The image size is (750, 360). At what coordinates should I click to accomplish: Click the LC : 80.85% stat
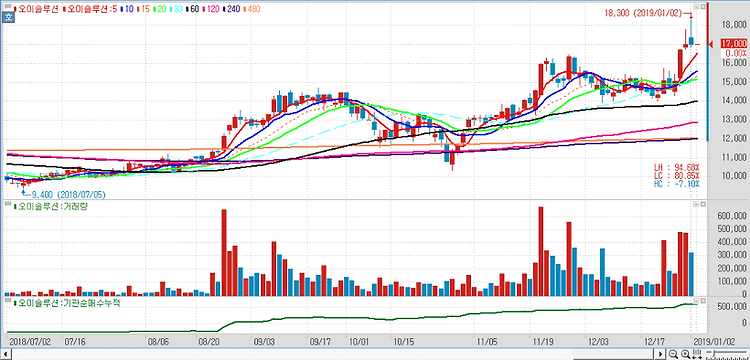click(677, 175)
